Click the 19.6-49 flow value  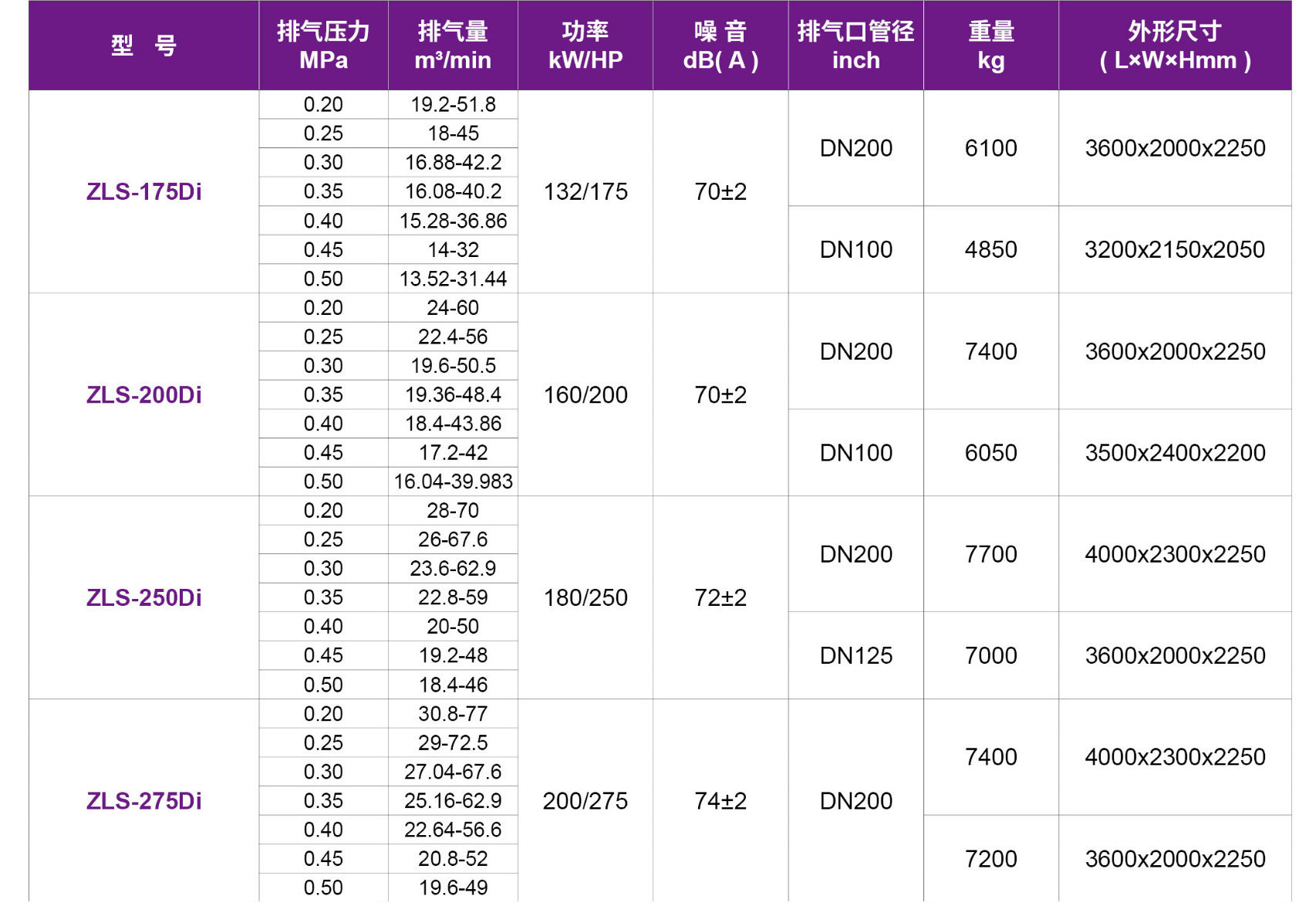453,888
